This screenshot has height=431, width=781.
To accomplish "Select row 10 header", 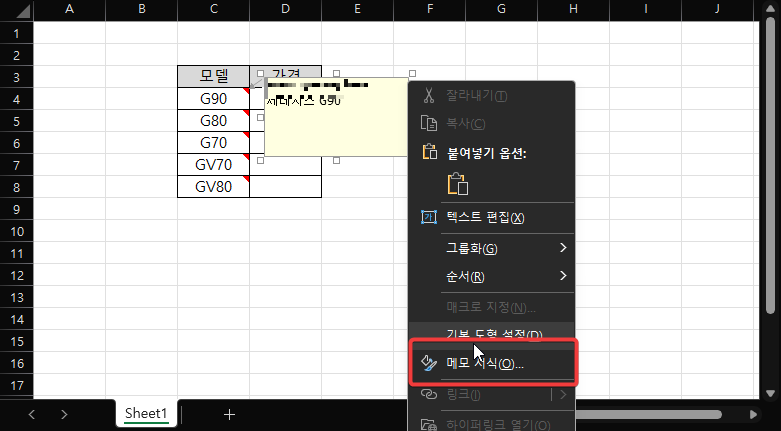I will 16,231.
